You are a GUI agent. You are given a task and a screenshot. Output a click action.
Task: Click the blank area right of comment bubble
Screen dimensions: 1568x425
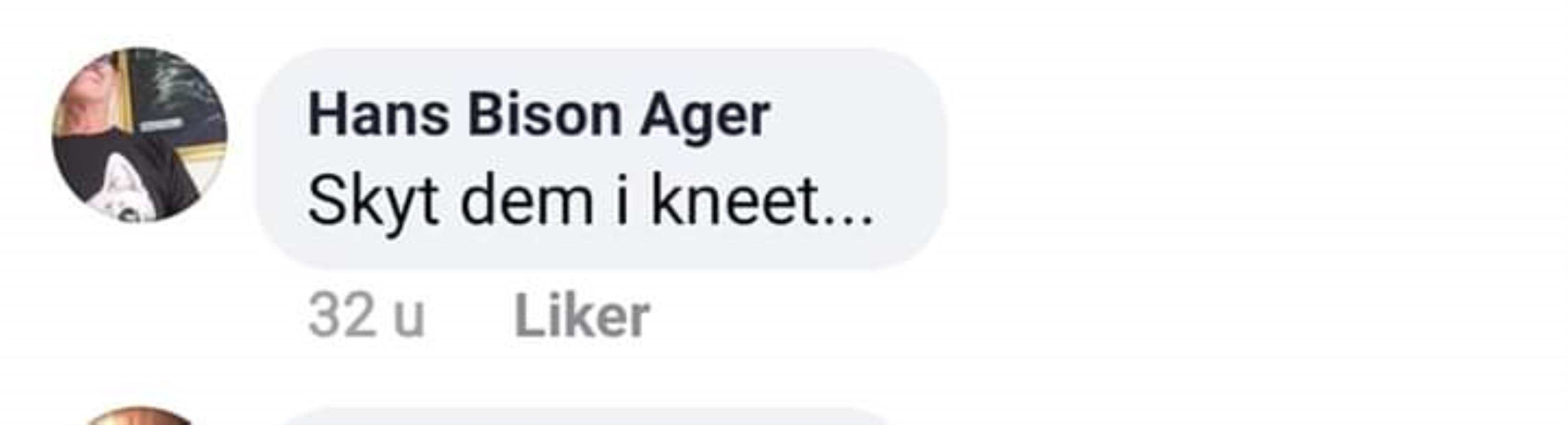[x=1254, y=158]
